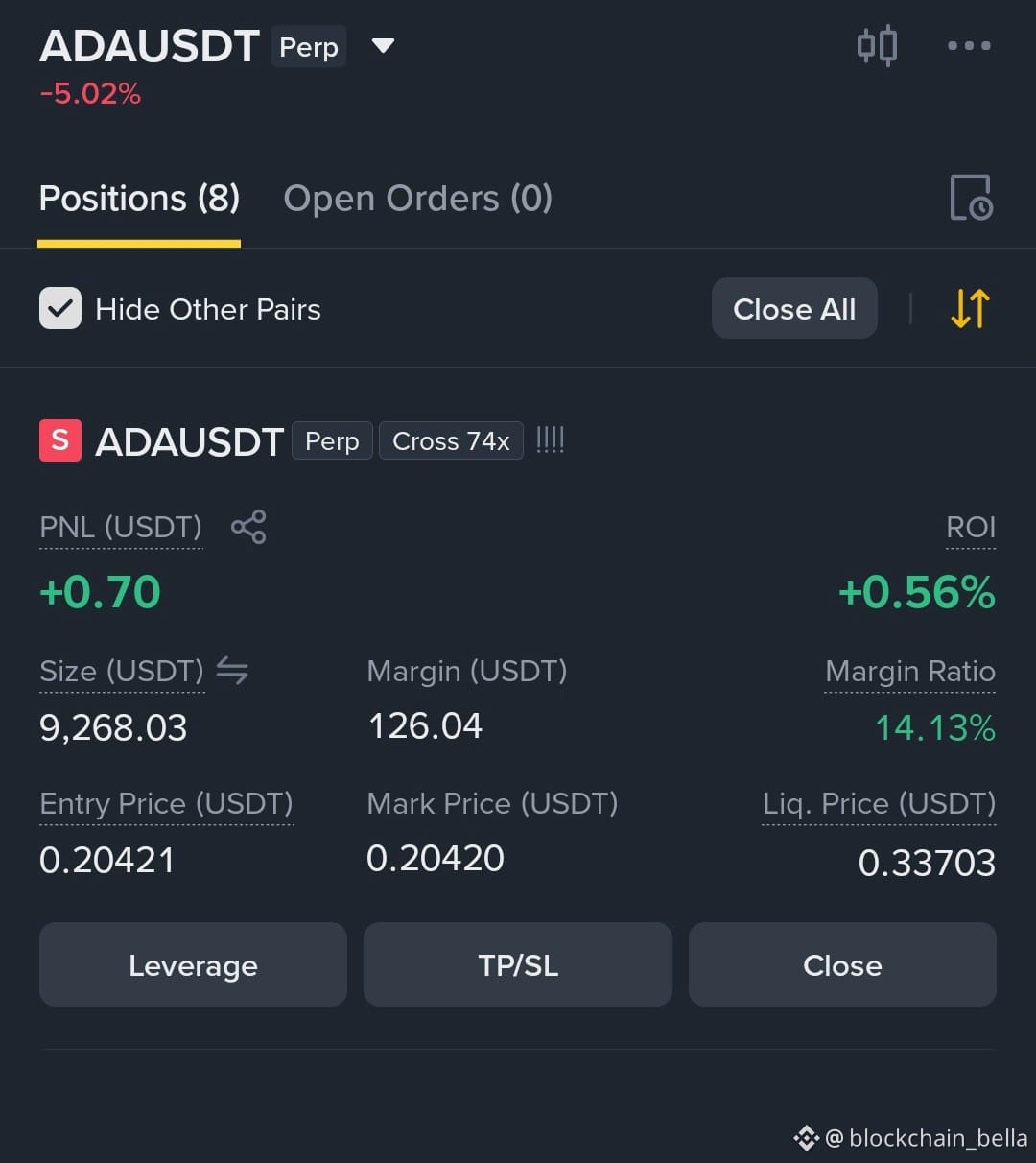The image size is (1036, 1163).
Task: Tap the yellow sort arrows icon
Action: (970, 309)
